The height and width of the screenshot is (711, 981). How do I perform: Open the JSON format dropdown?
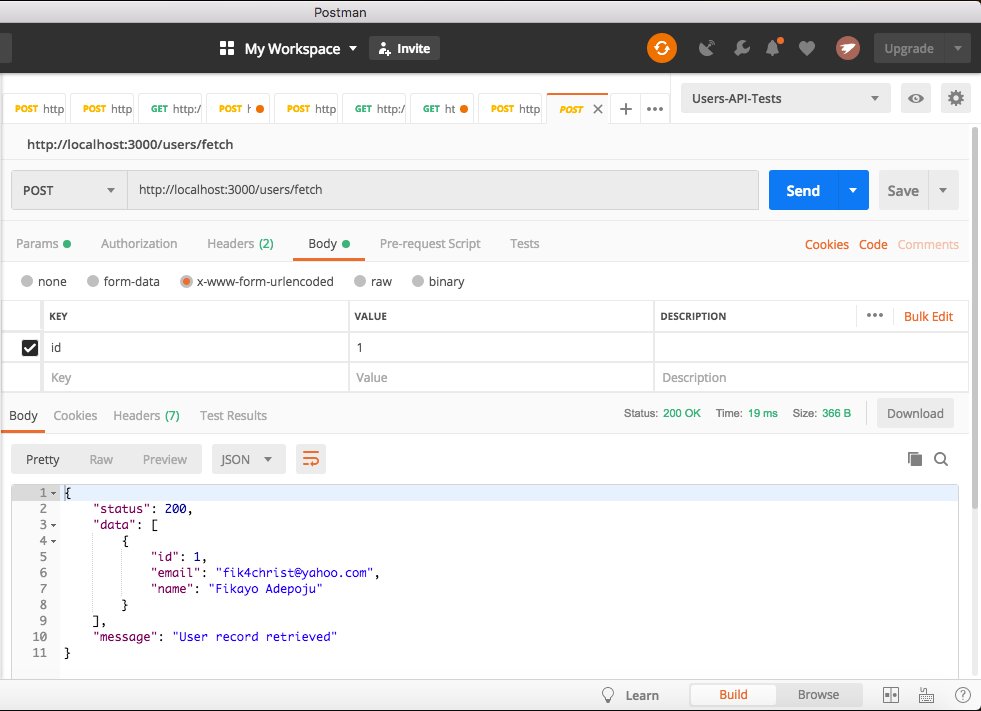point(248,459)
